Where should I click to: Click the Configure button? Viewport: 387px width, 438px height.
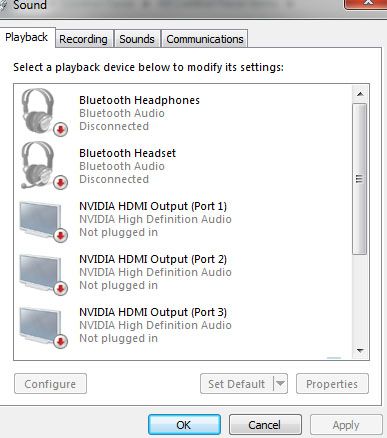point(50,384)
